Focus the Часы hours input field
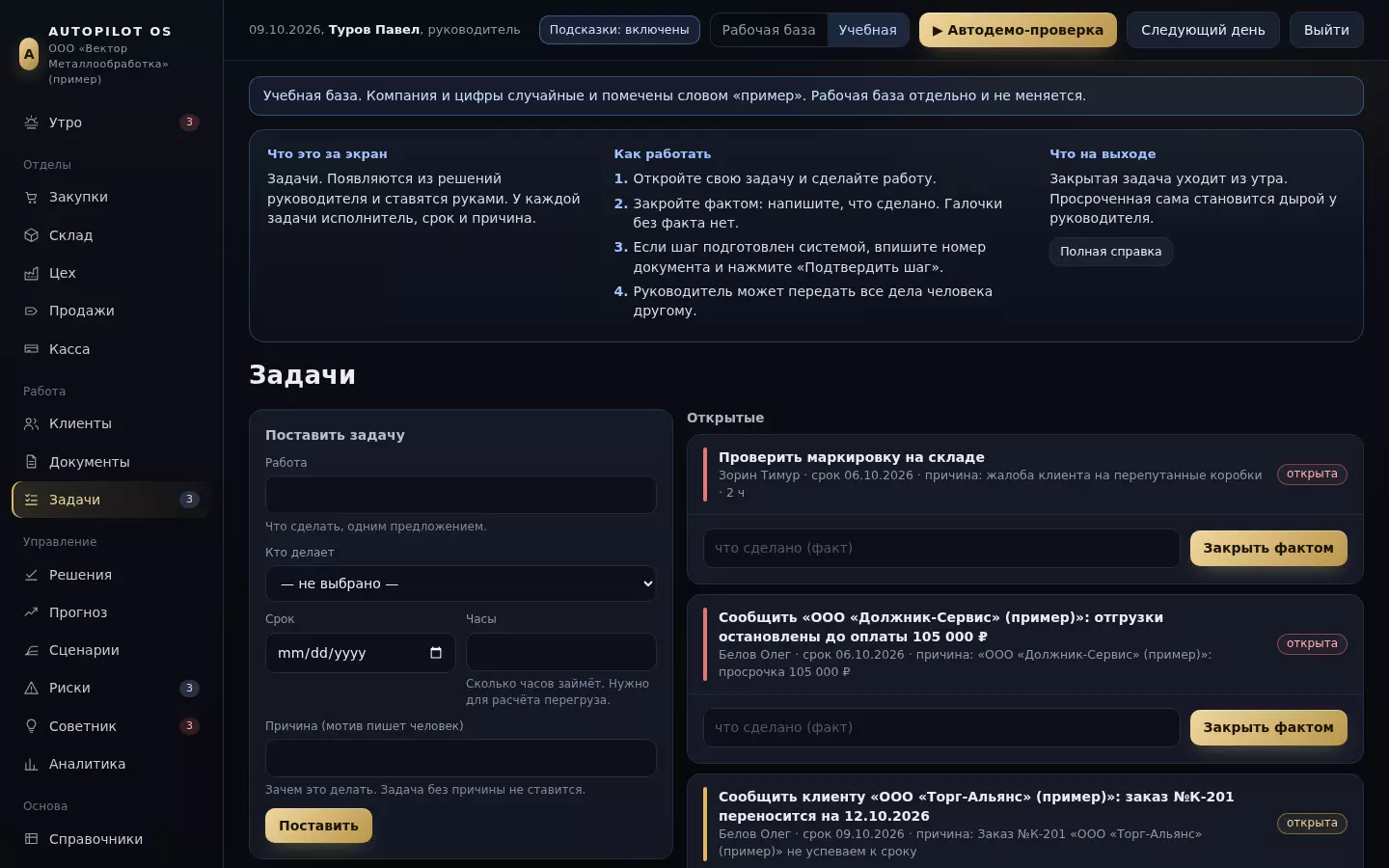This screenshot has width=1389, height=868. coord(561,652)
